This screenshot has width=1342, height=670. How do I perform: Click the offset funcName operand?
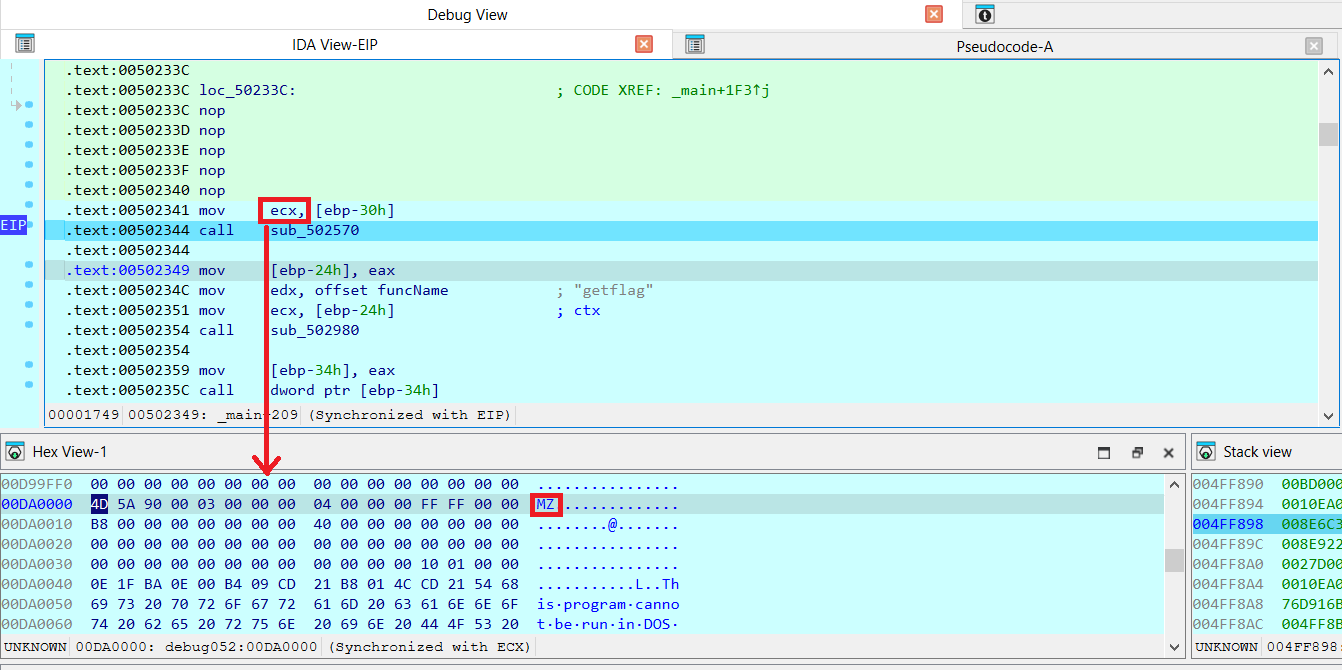(x=381, y=290)
